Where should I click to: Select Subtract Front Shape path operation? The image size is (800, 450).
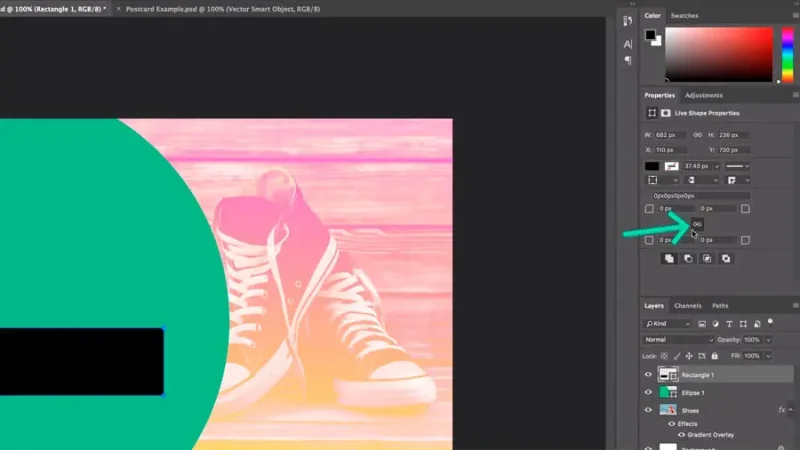point(688,259)
